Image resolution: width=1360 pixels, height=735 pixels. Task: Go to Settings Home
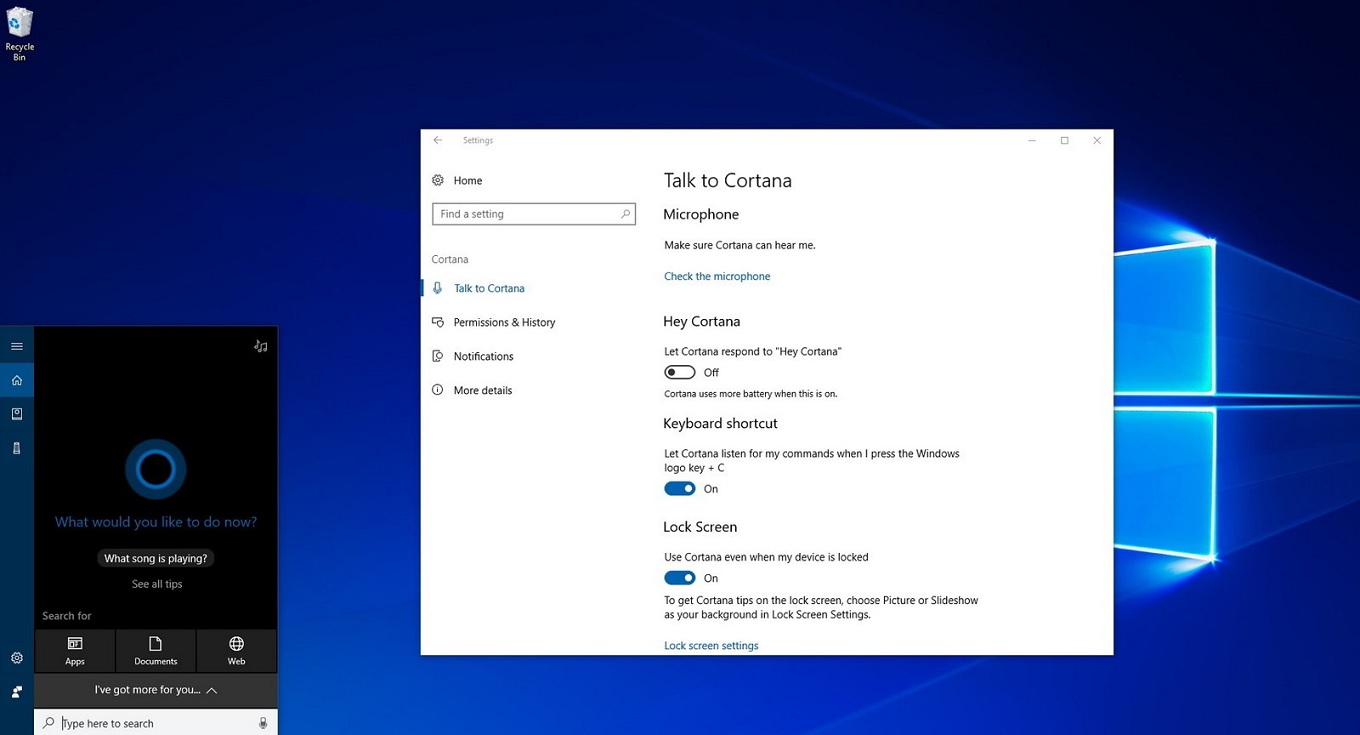(x=468, y=180)
